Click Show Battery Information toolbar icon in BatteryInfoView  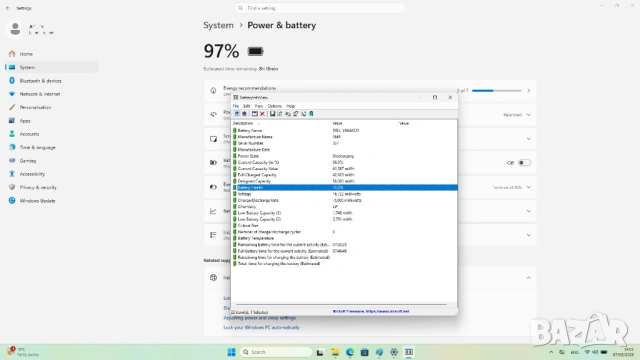[x=237, y=114]
